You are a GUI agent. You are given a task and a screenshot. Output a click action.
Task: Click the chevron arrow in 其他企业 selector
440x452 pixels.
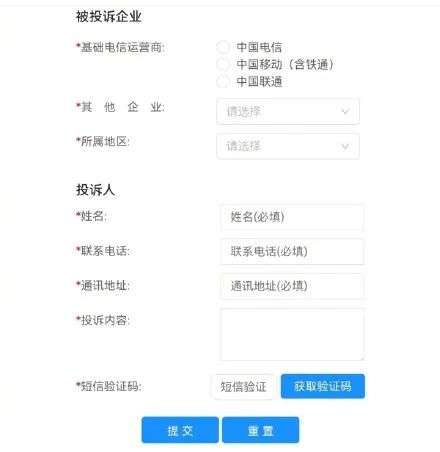coord(345,111)
